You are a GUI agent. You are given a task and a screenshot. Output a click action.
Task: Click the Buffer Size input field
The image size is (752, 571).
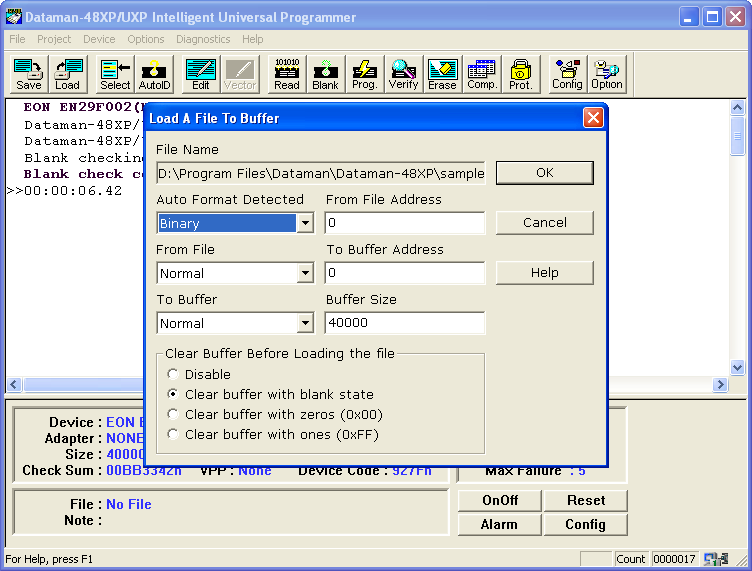coord(404,323)
